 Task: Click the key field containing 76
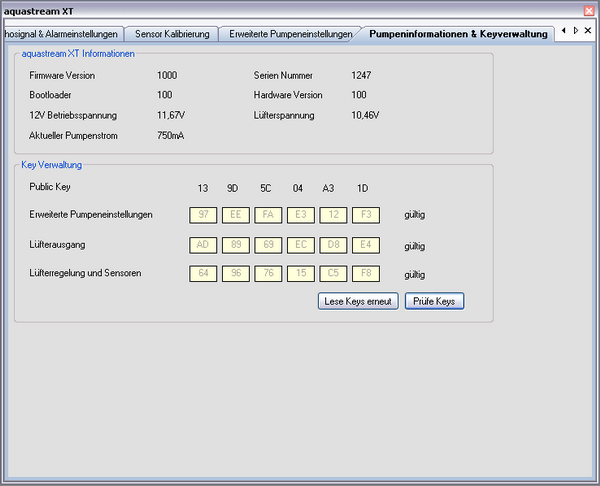[268, 274]
